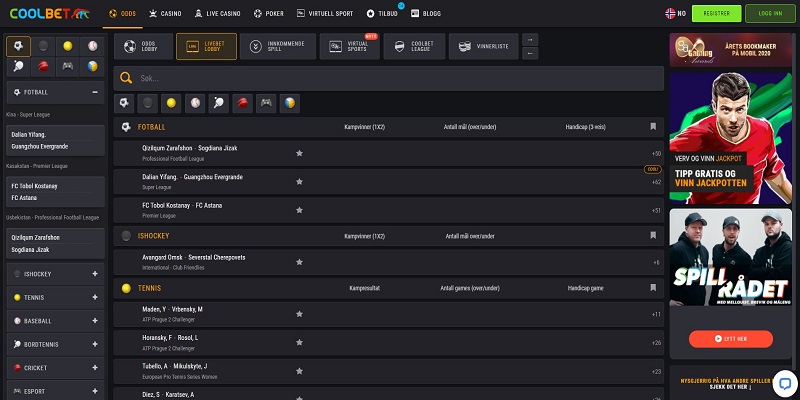Screen dimensions: 800x400
Task: Show +50 more markets for Qizilqum Zarafshon match
Action: [656, 154]
